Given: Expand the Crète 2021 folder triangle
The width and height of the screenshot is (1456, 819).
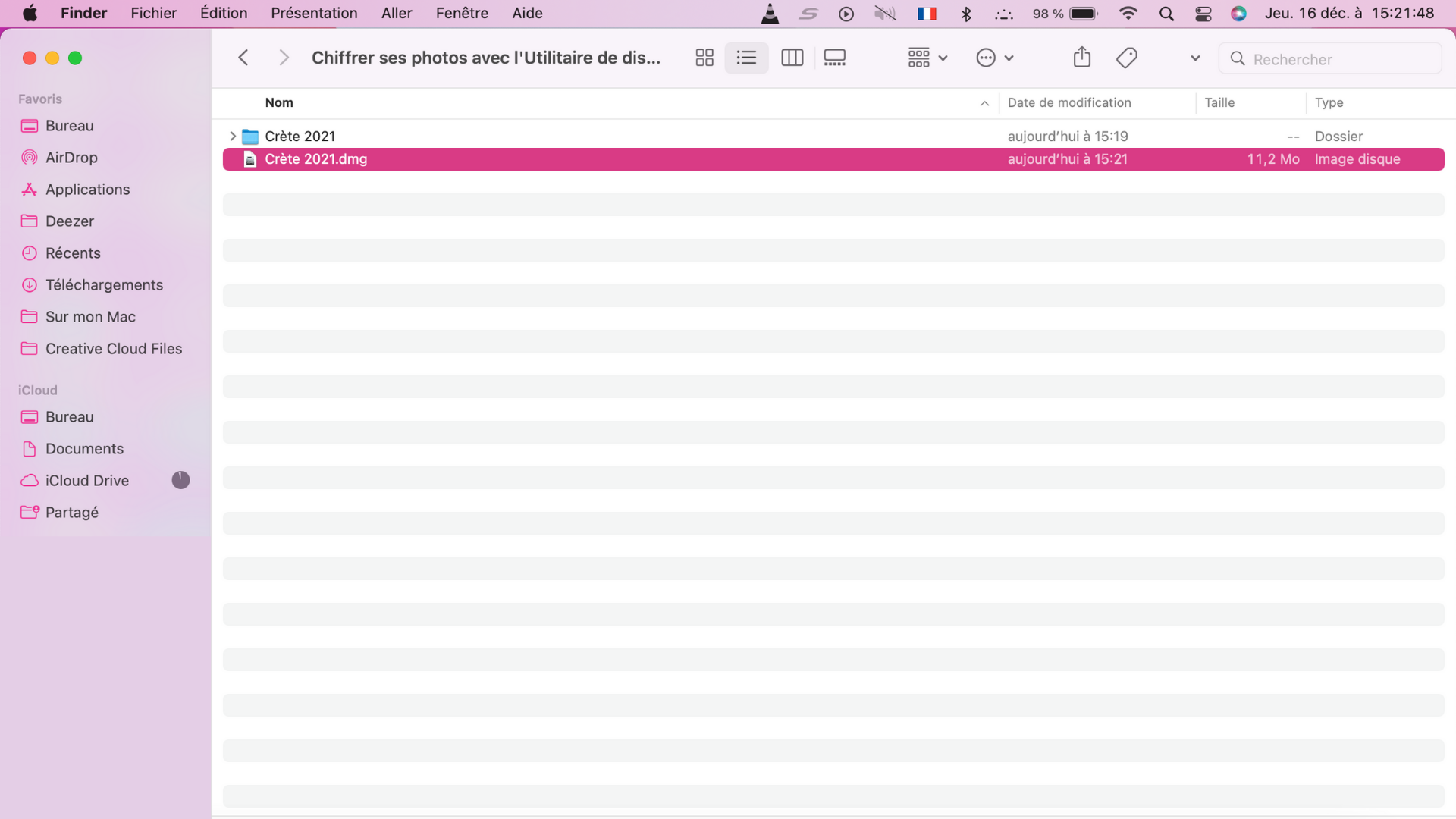Looking at the screenshot, I should pos(233,136).
